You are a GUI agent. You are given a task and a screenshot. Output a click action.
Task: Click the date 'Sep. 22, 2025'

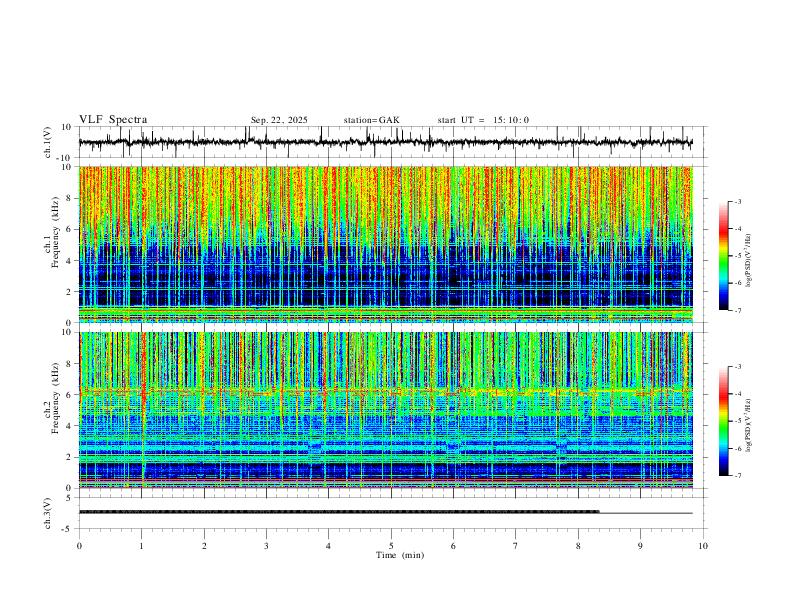pyautogui.click(x=279, y=120)
